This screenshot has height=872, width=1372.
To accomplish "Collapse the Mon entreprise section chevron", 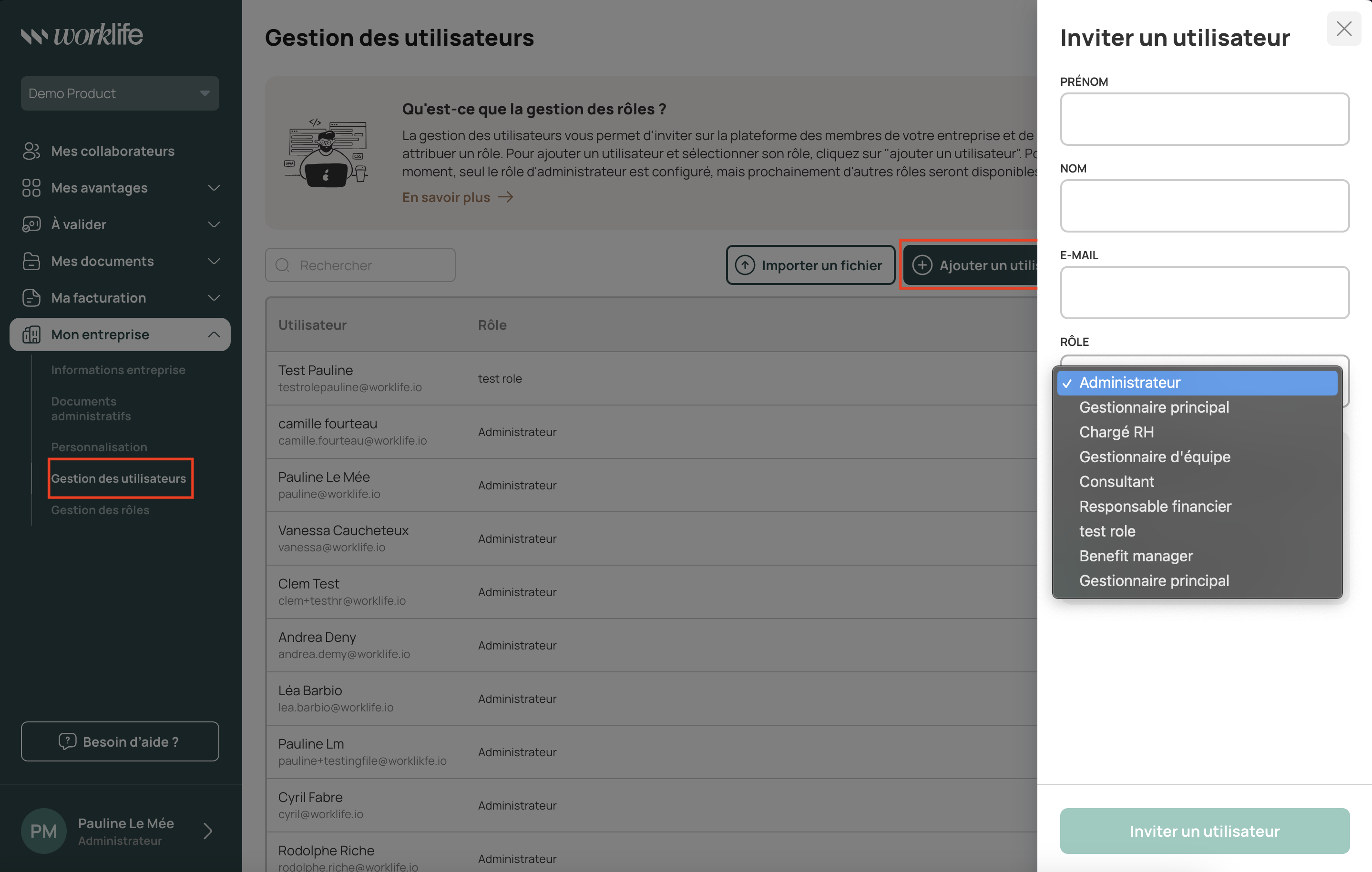I will click(214, 335).
